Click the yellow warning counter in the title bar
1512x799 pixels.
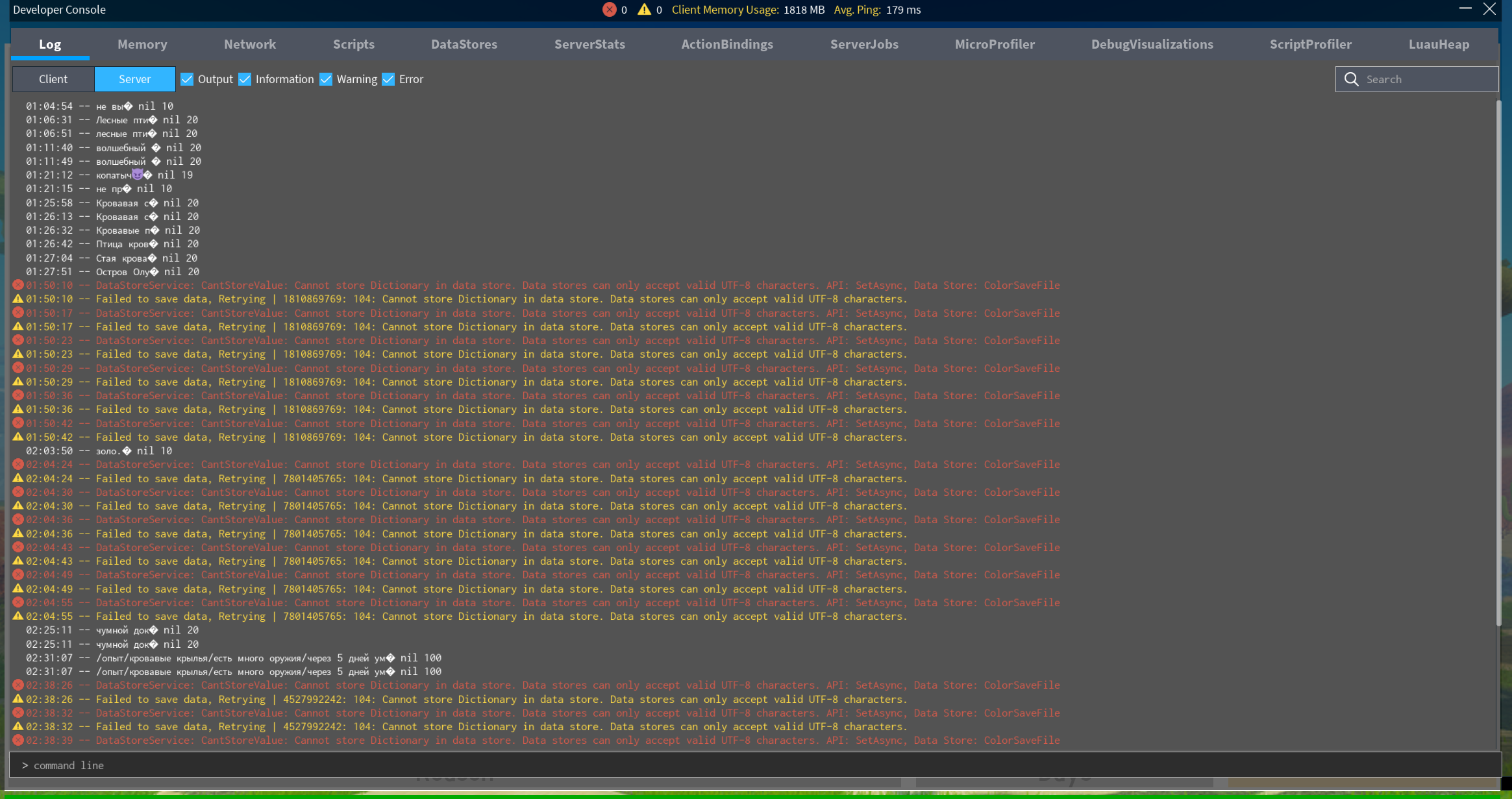pos(643,10)
